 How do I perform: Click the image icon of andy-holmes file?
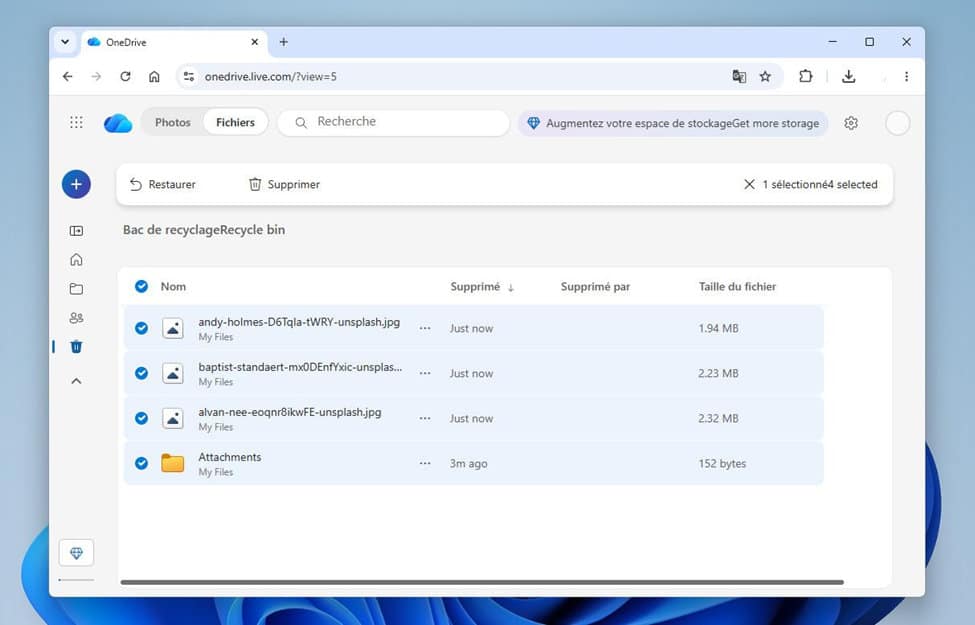click(x=173, y=328)
